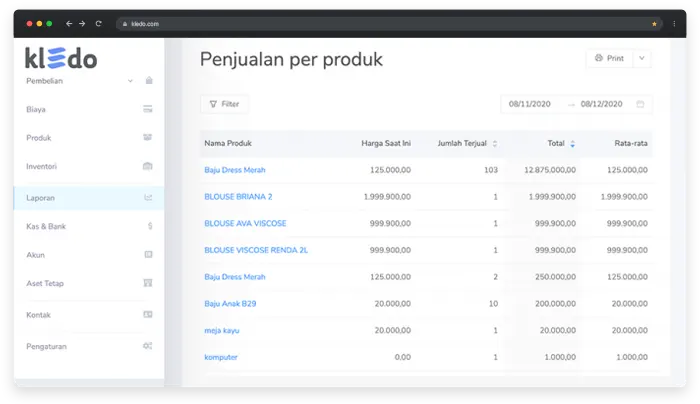Viewport: 700px width, 404px height.
Task: Click the kledo.com address bar
Action: (x=388, y=24)
